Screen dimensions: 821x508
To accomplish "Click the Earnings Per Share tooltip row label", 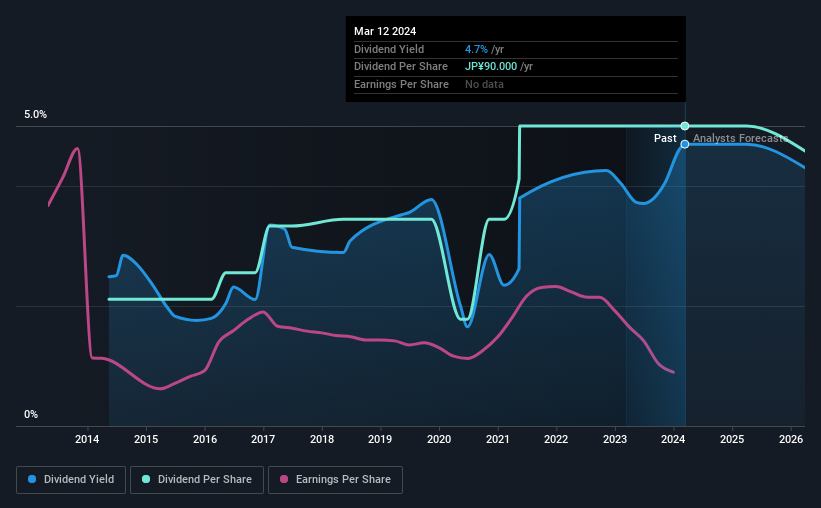I will tap(401, 84).
